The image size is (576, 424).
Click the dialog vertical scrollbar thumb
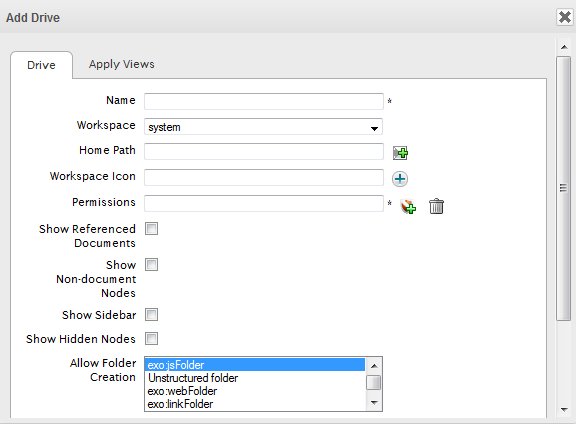click(564, 188)
